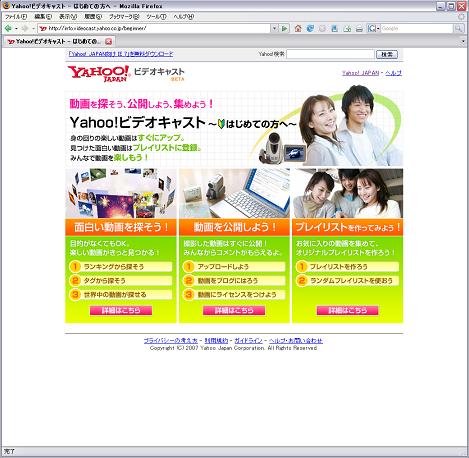Click the Firefox icon in the title bar

[6, 6]
